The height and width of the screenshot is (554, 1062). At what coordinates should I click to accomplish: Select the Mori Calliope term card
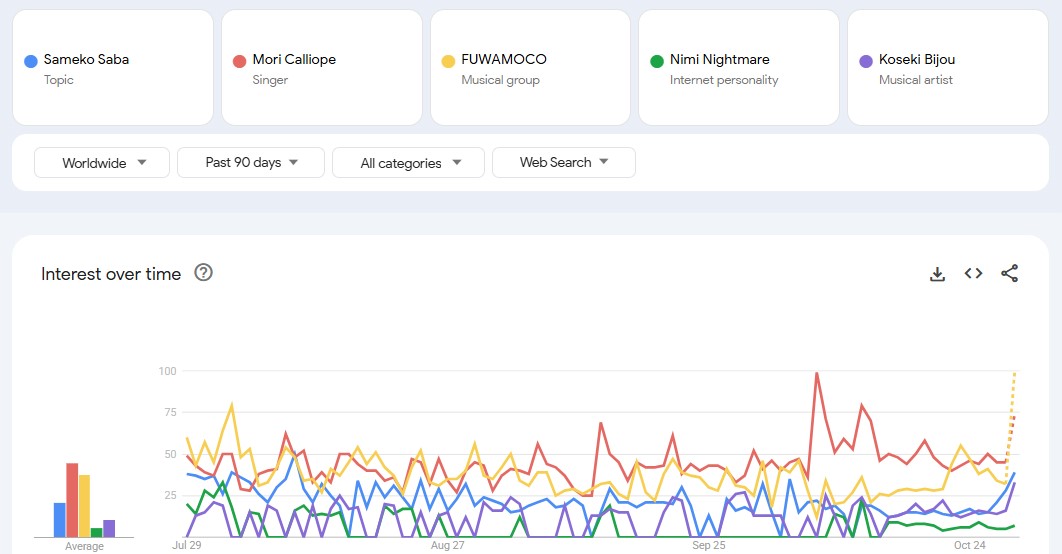(320, 68)
